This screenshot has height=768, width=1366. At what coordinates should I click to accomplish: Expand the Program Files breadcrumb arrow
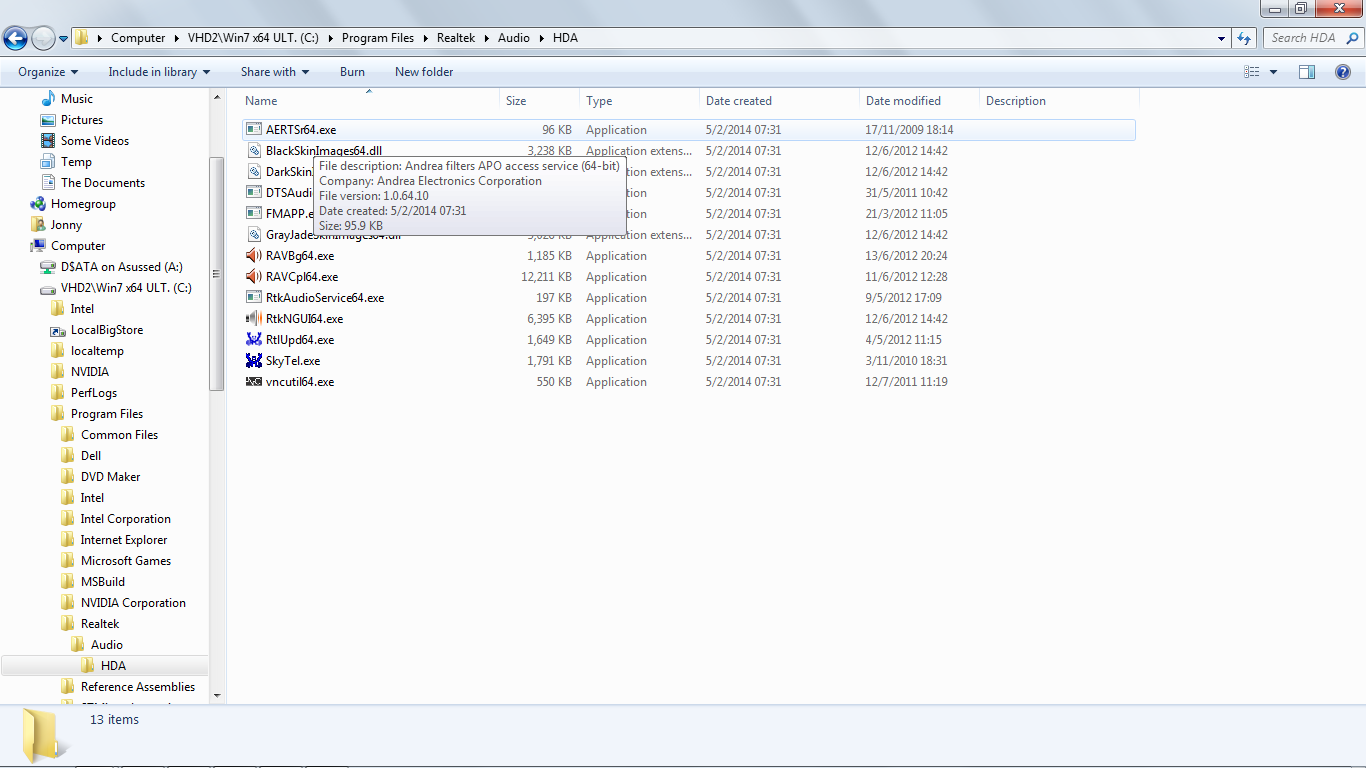coord(425,38)
